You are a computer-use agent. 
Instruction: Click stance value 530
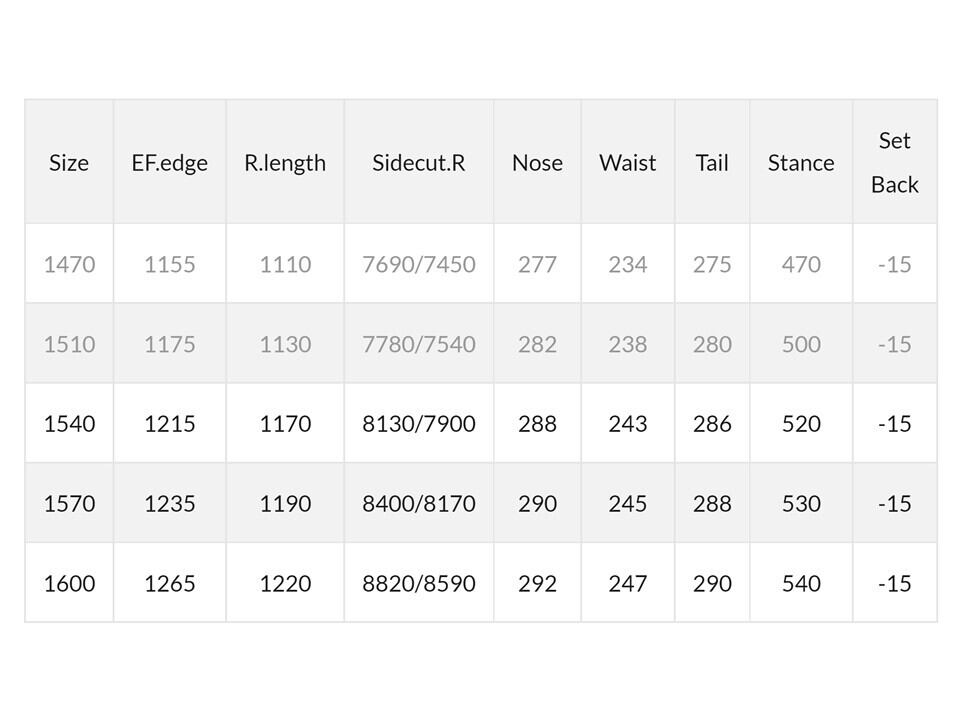(801, 503)
